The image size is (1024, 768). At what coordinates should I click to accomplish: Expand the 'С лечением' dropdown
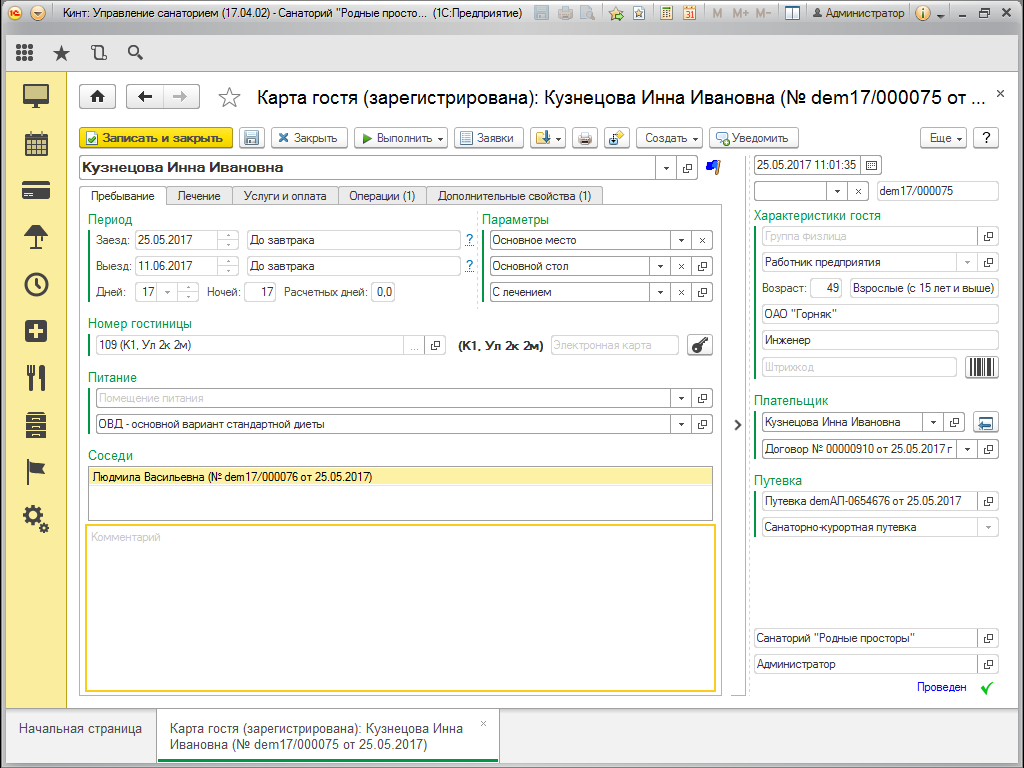[x=658, y=292]
